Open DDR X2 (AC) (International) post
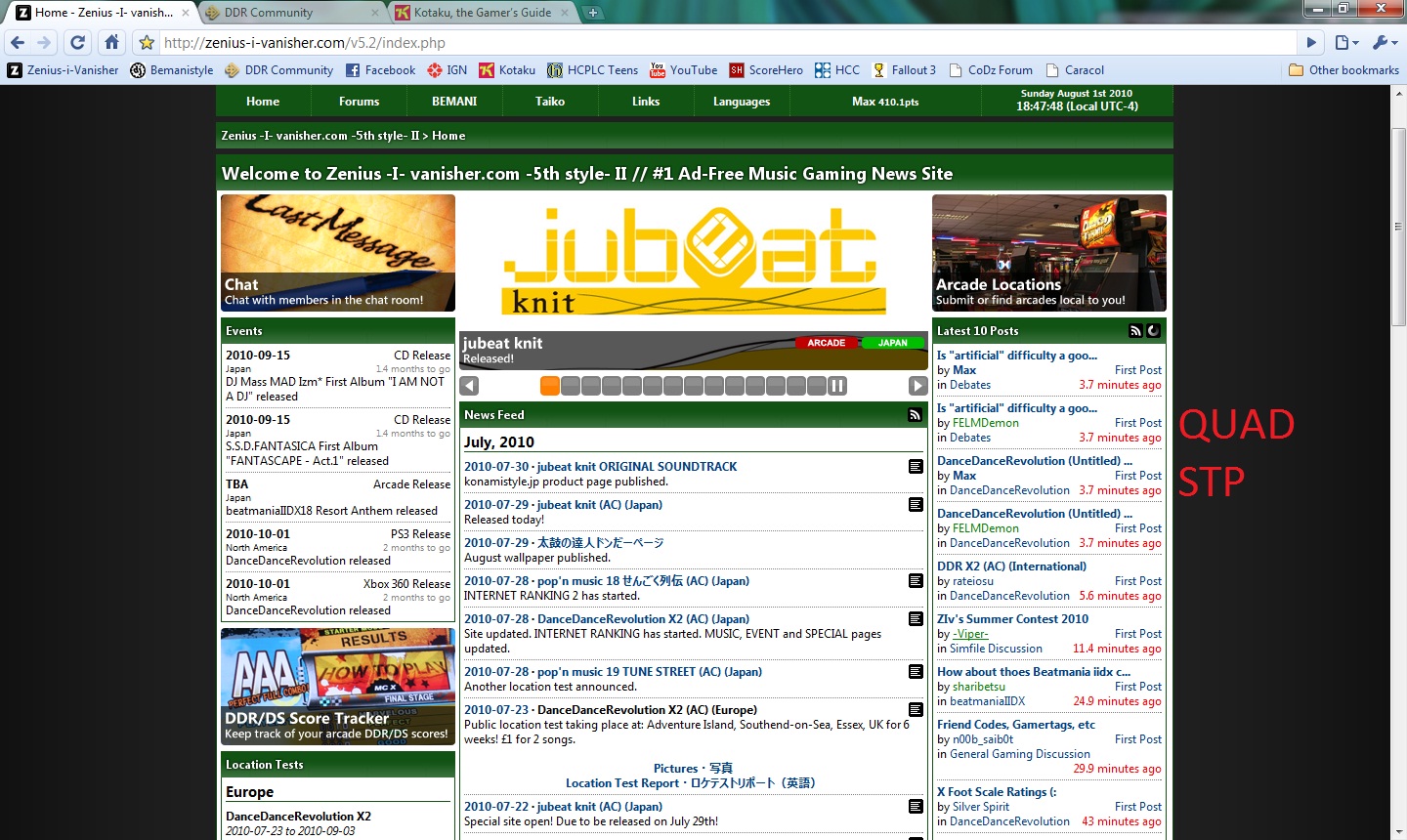The image size is (1407, 840). coord(1011,567)
